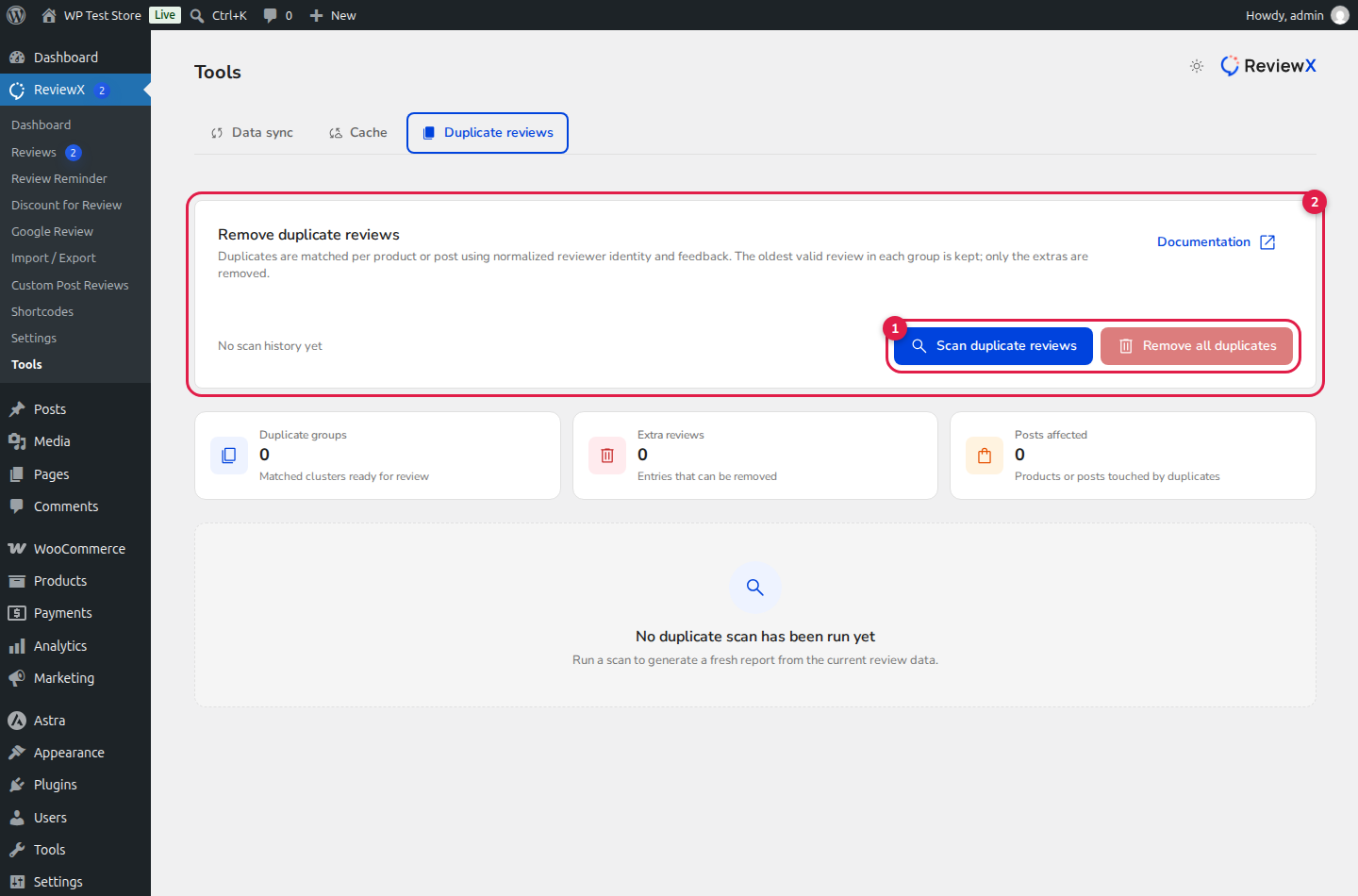Click Remove all duplicates button

click(x=1197, y=346)
